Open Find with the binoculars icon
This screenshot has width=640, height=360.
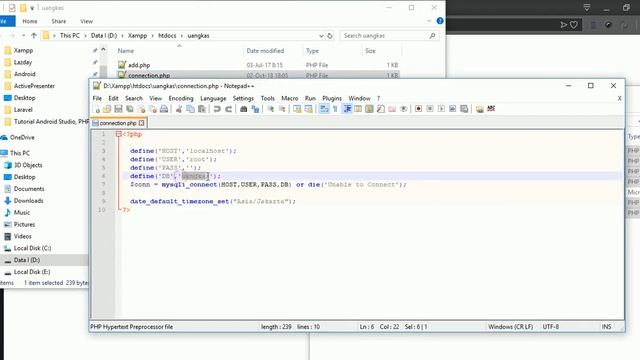click(244, 109)
